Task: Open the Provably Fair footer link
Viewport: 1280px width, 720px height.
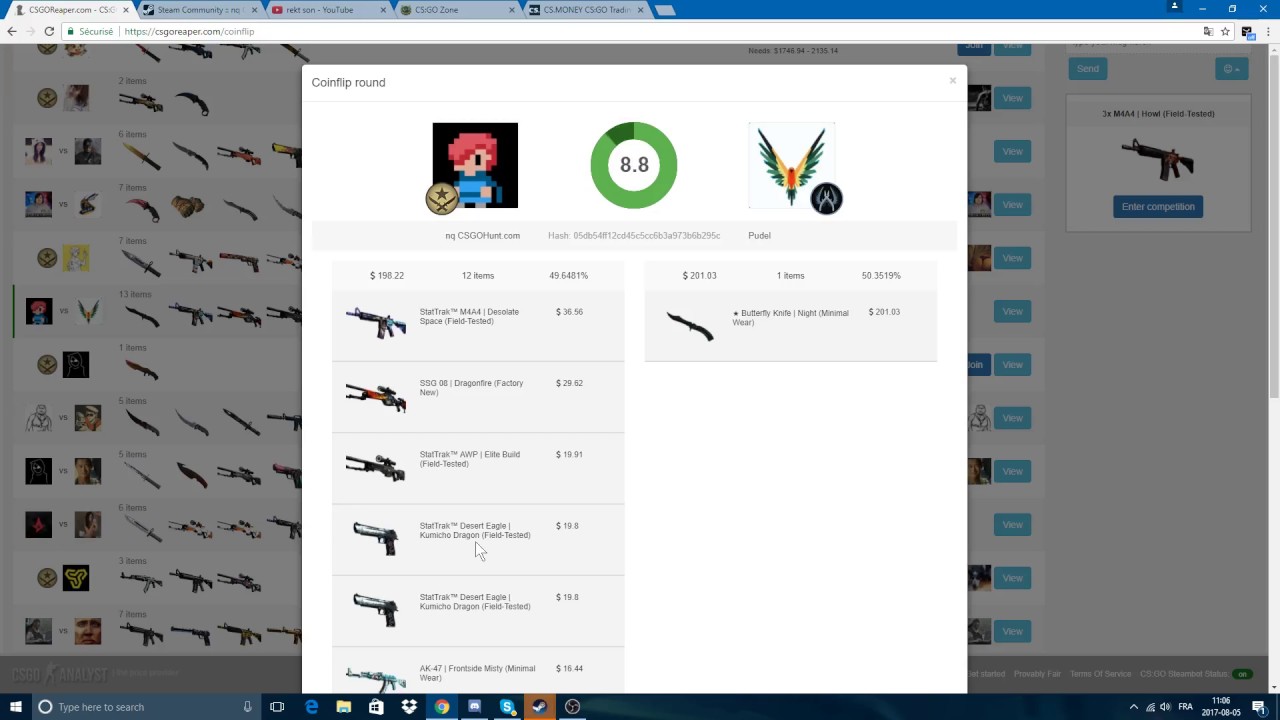Action: pos(1037,674)
